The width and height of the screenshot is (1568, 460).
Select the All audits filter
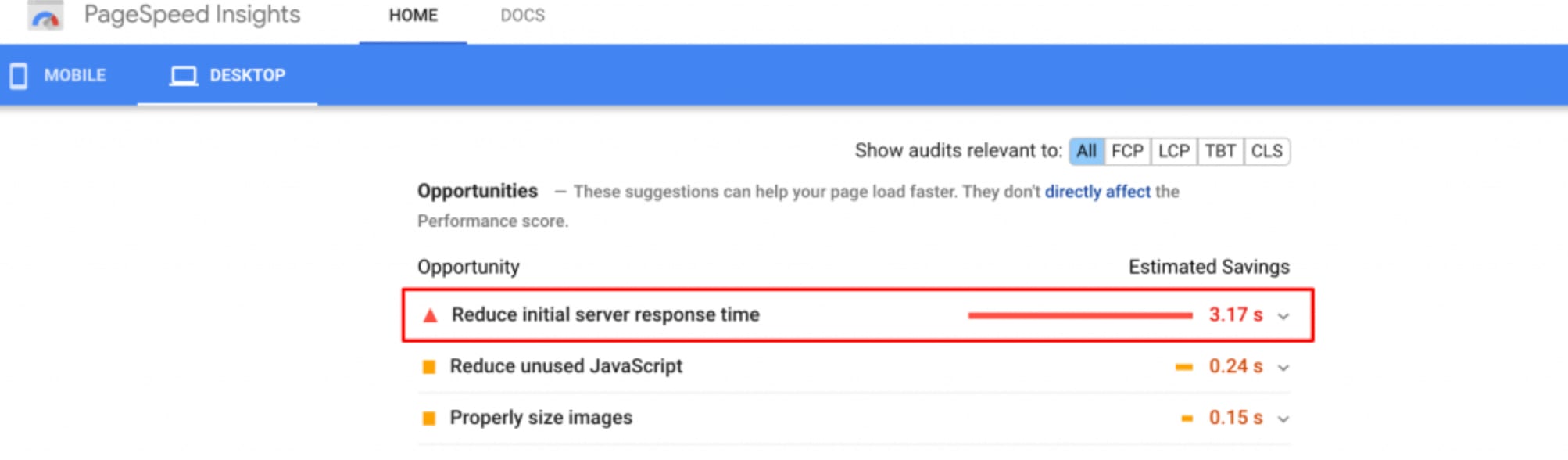pos(1086,151)
